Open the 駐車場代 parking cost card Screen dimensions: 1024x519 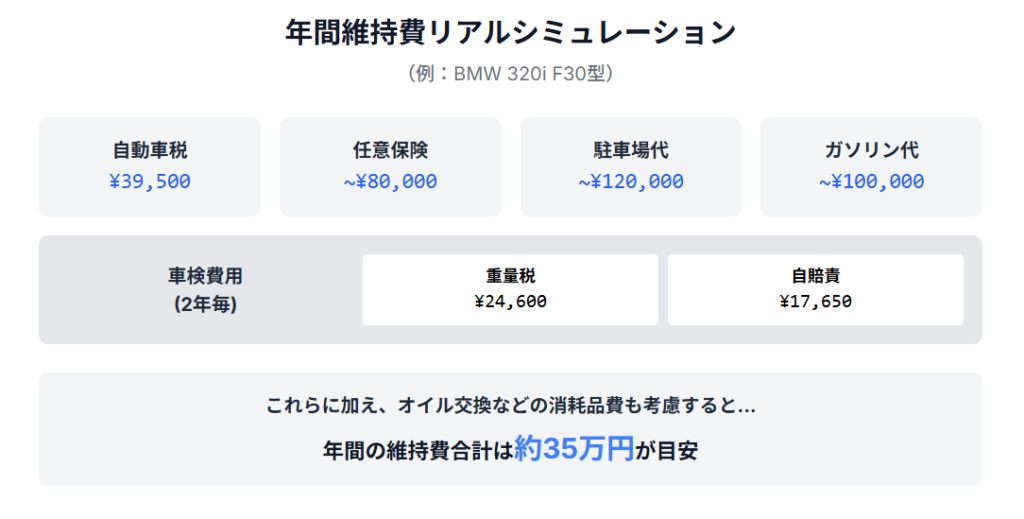click(x=631, y=166)
